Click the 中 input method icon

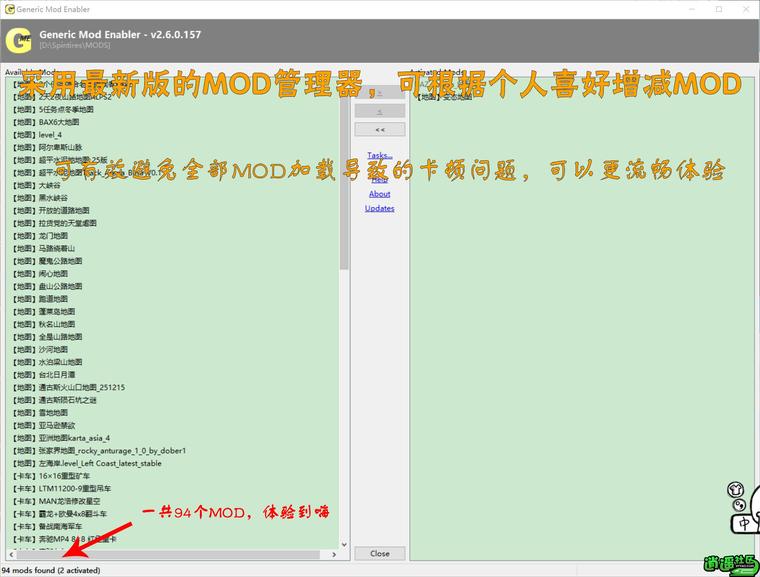click(744, 524)
